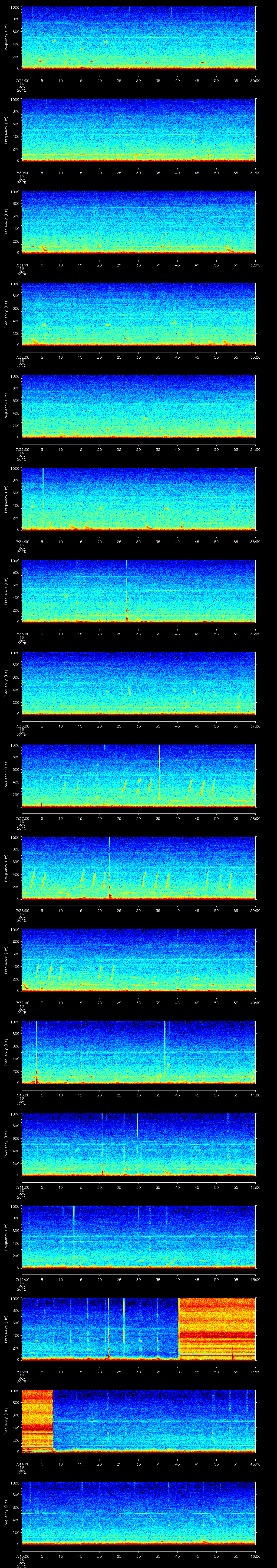Select the "7:37:00" start time label

coord(22,818)
